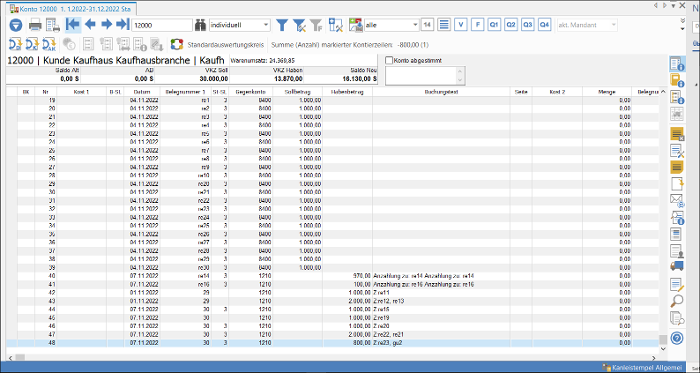
Task: Click the document with person sidebar icon
Action: (x=677, y=251)
